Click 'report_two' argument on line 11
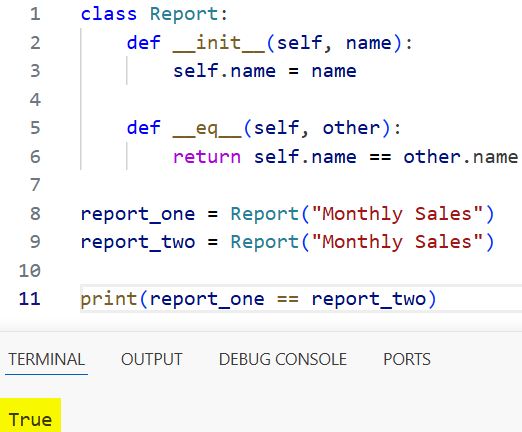Screen dimensions: 522x432 tap(369, 300)
